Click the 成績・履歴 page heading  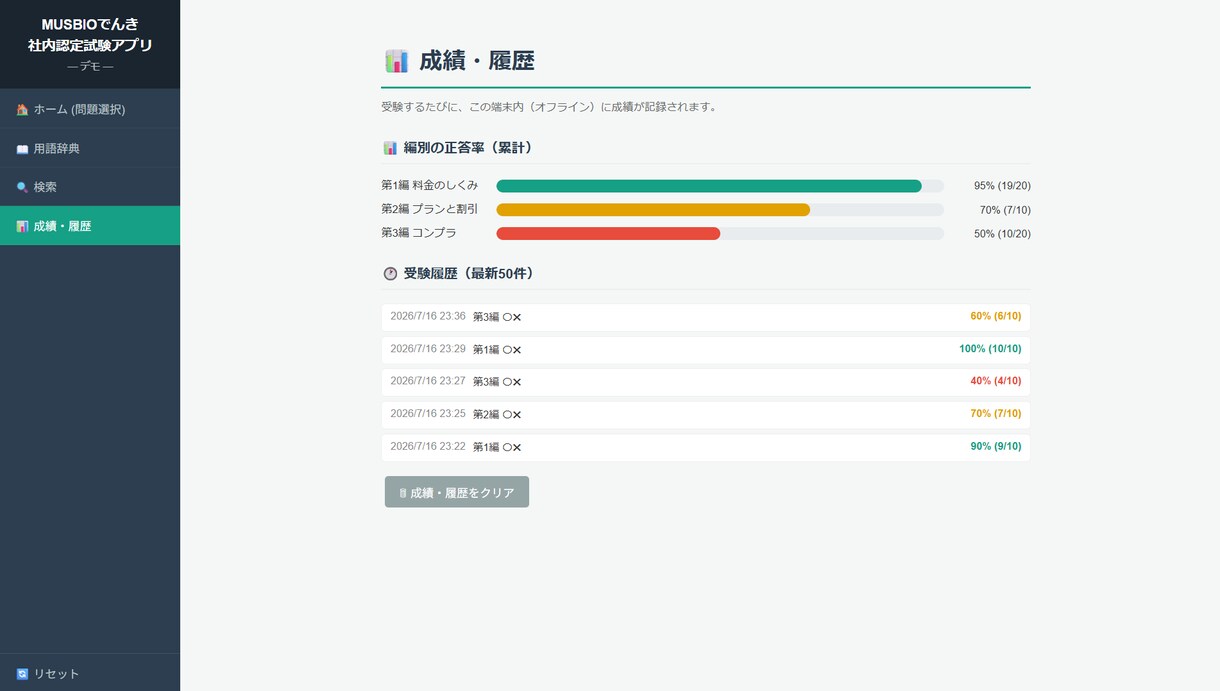pyautogui.click(x=477, y=61)
